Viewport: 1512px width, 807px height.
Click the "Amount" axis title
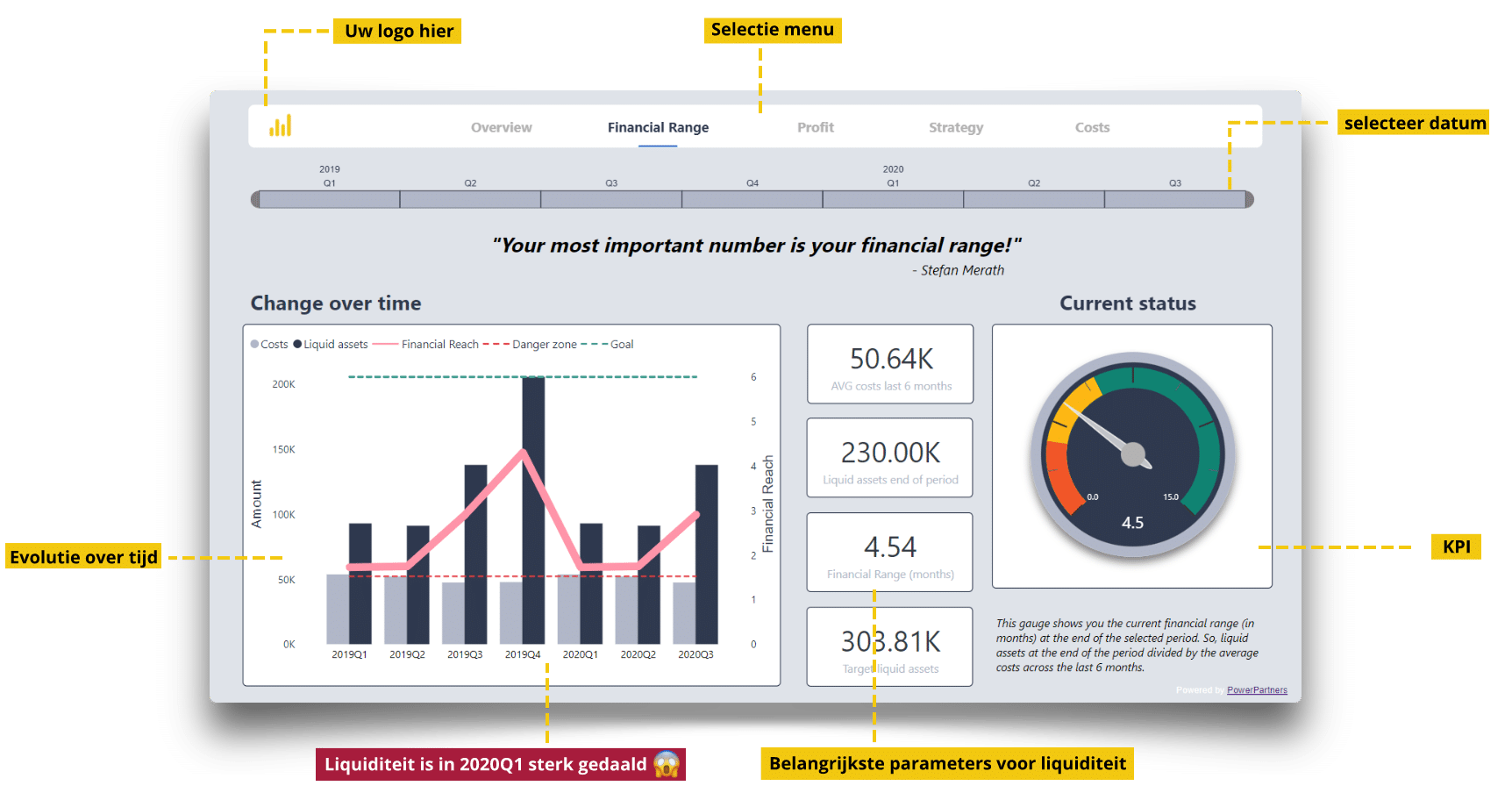click(256, 503)
